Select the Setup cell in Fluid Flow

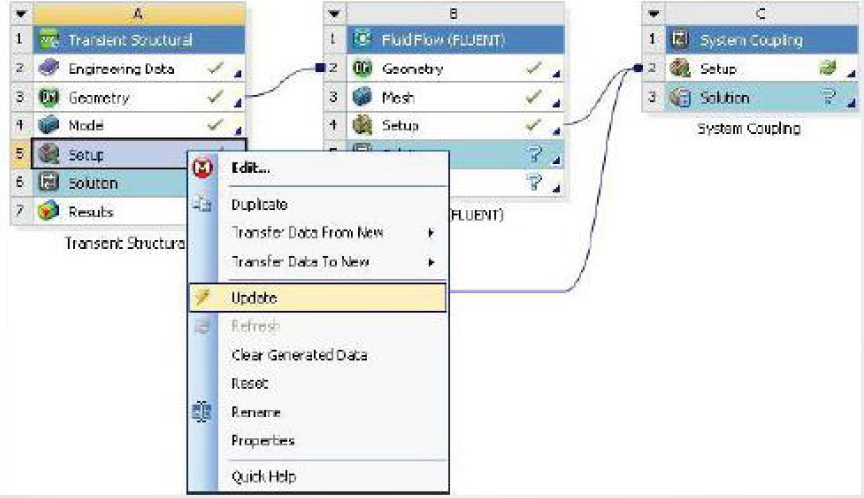pos(455,126)
